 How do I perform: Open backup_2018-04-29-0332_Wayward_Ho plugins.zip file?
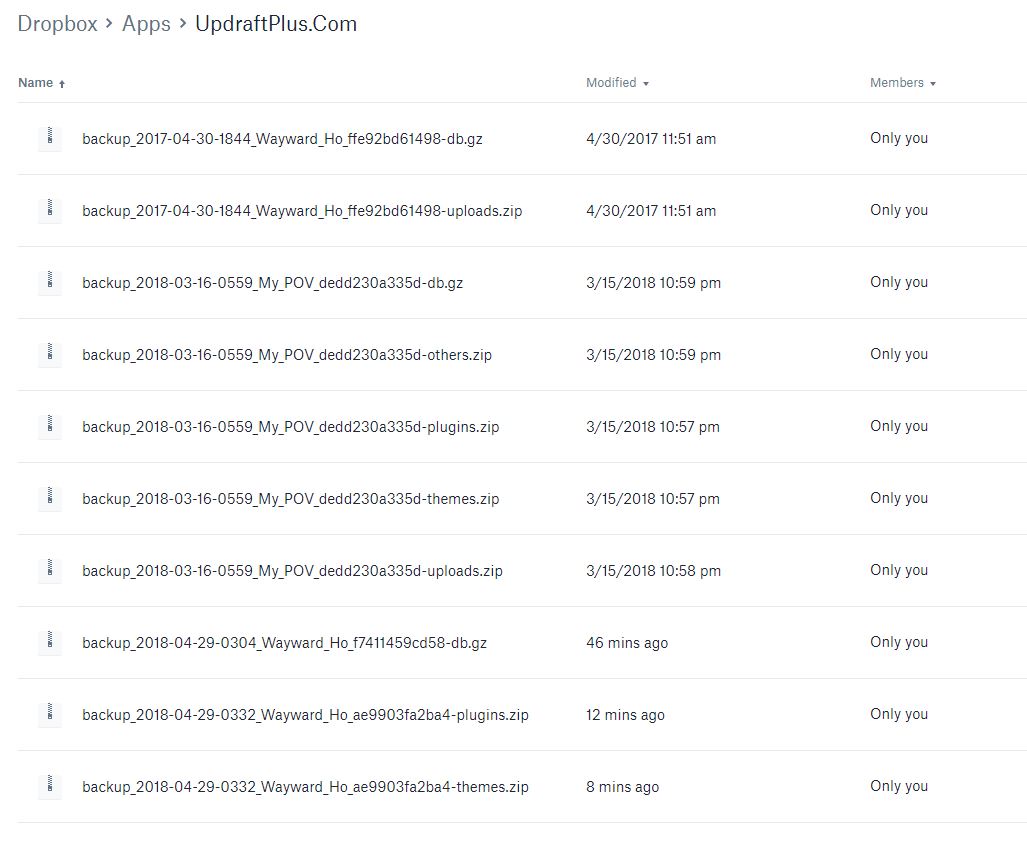305,715
